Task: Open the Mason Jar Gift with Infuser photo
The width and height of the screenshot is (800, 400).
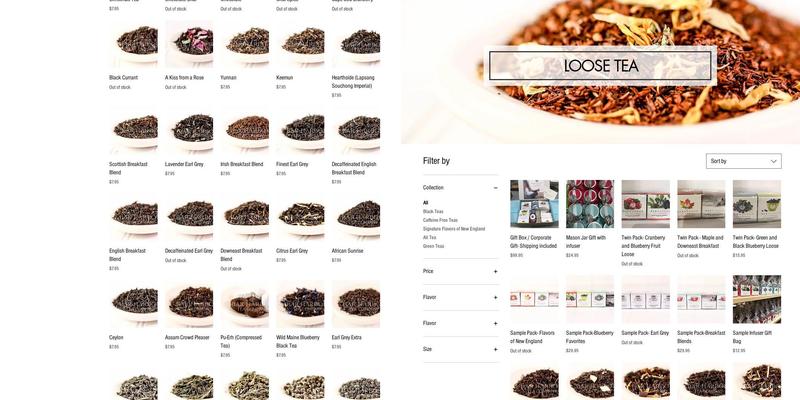Action: pyautogui.click(x=590, y=204)
